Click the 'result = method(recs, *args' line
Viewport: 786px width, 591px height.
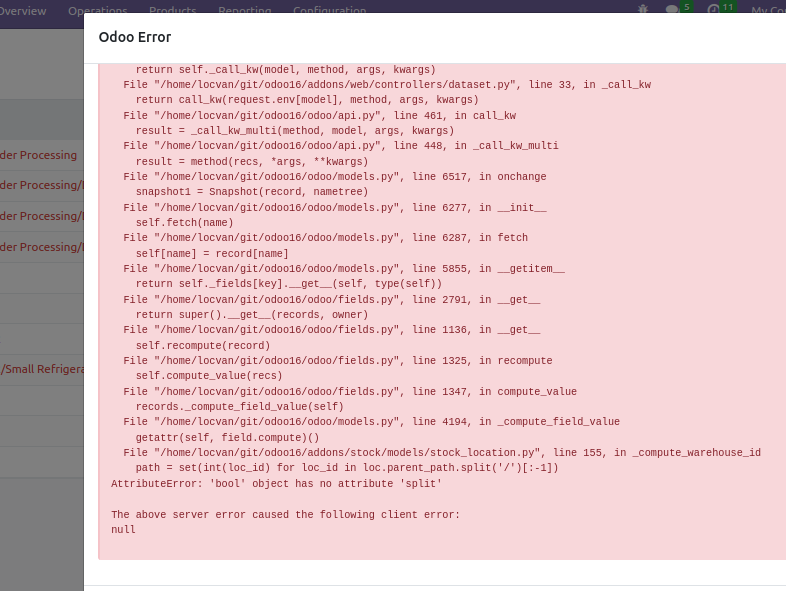coord(252,161)
